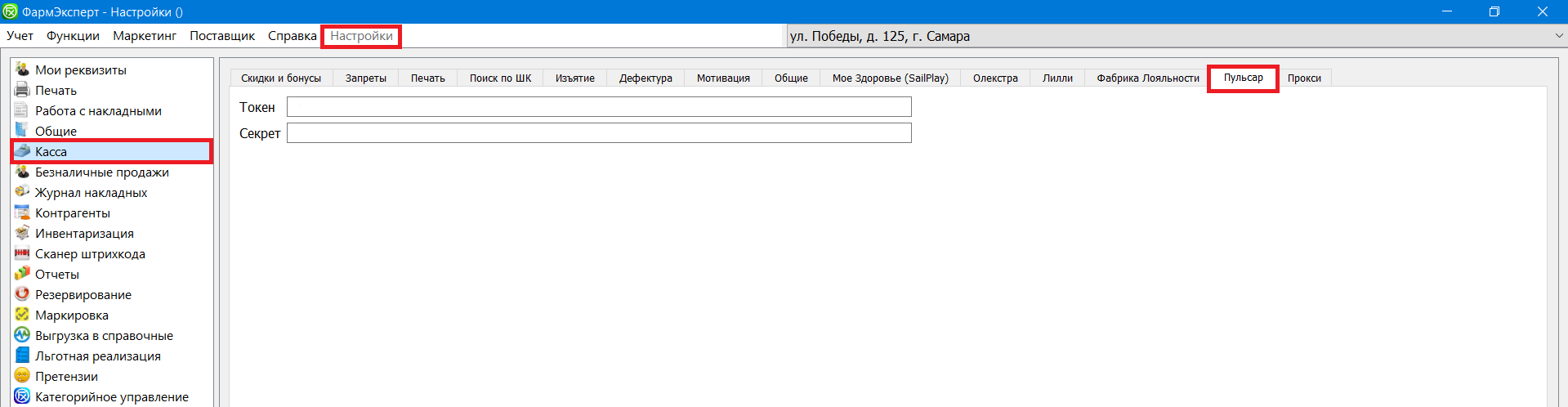Select Безналичные продажи in the sidebar
1568x407 pixels.
point(102,172)
